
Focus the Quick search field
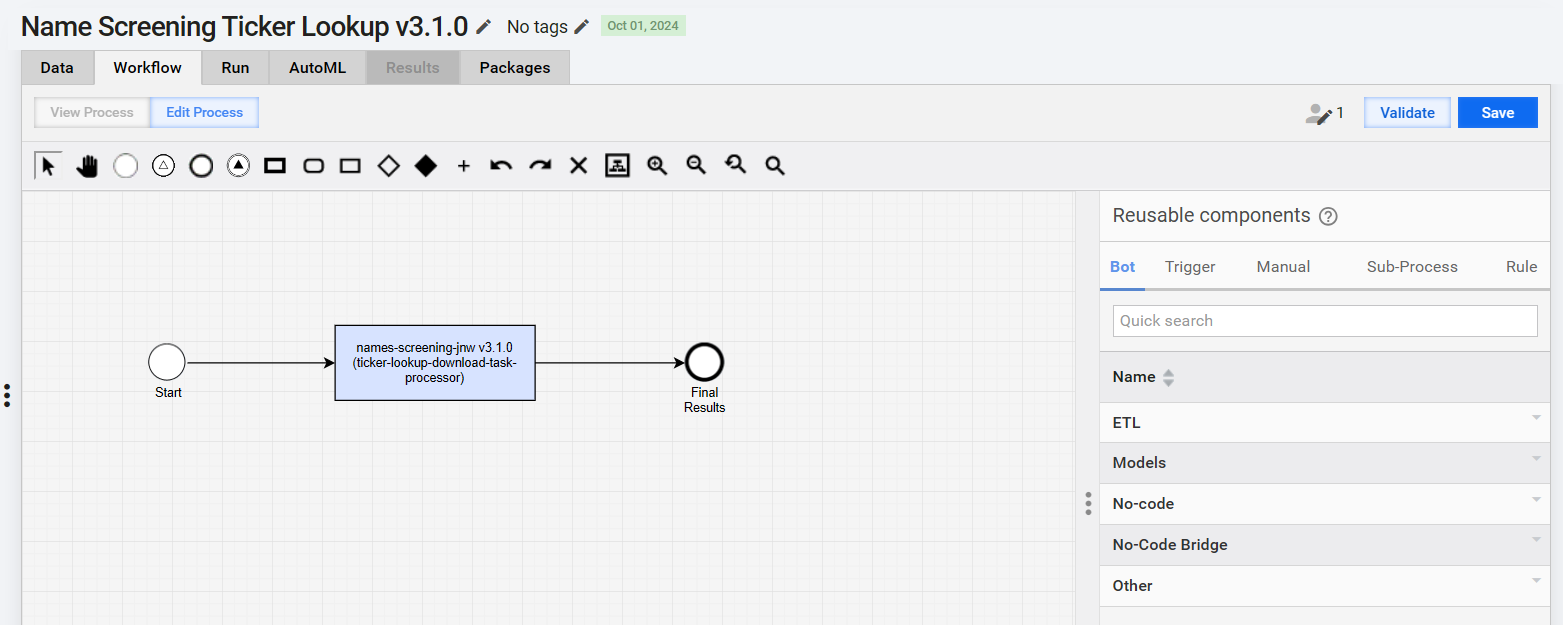coord(1325,321)
